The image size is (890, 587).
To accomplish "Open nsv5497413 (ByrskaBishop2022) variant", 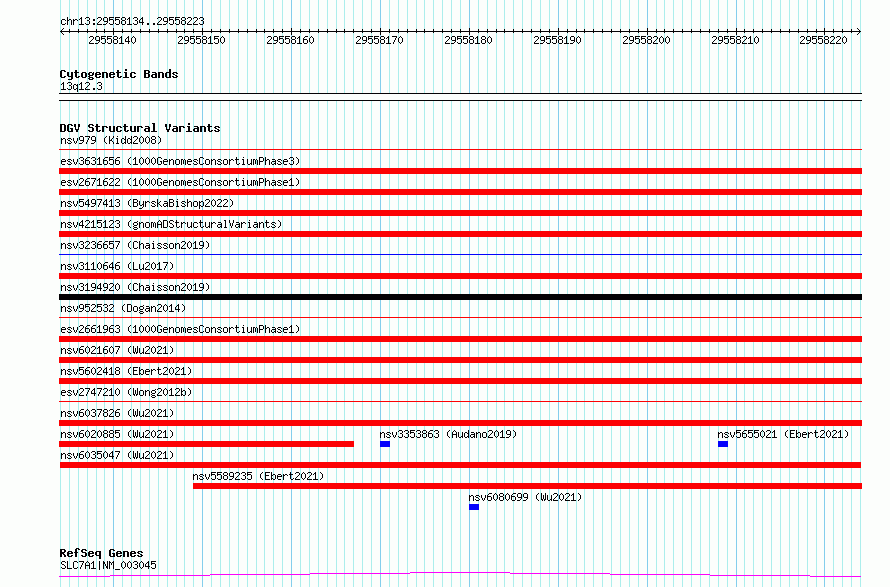I will coord(147,203).
